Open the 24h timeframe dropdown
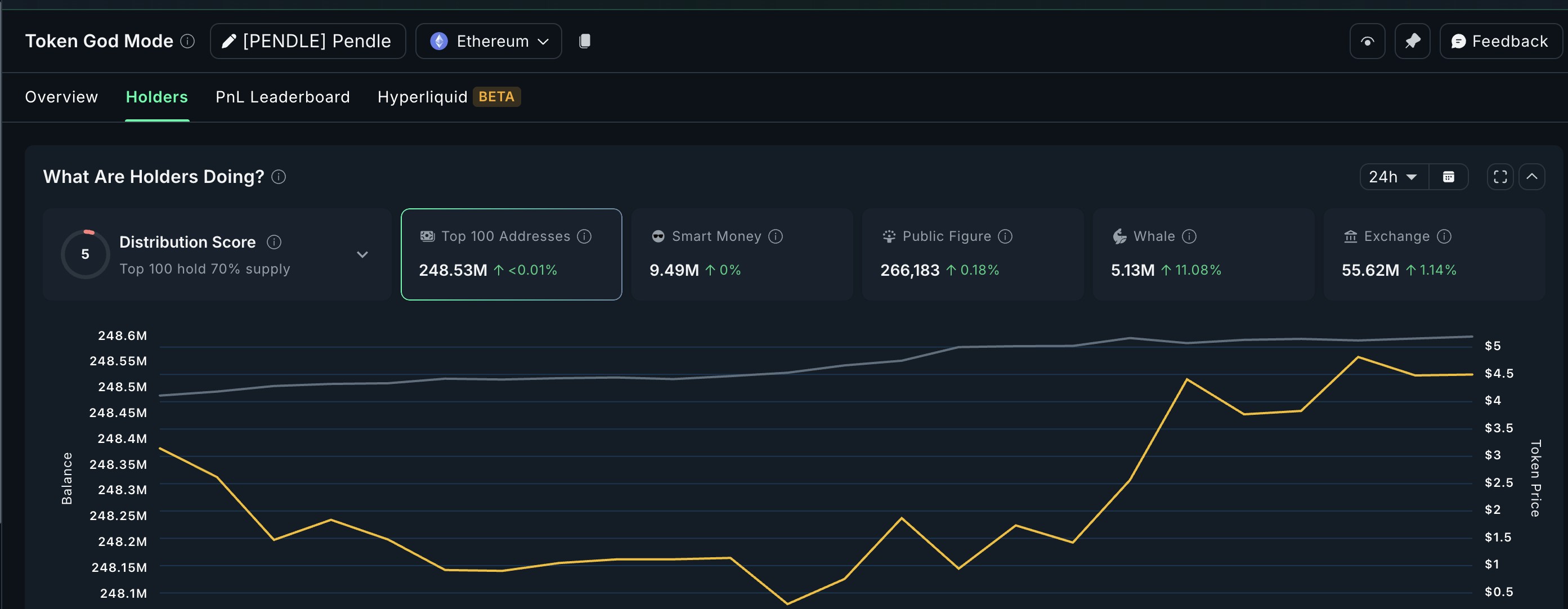This screenshot has width=1568, height=609. 1394,177
